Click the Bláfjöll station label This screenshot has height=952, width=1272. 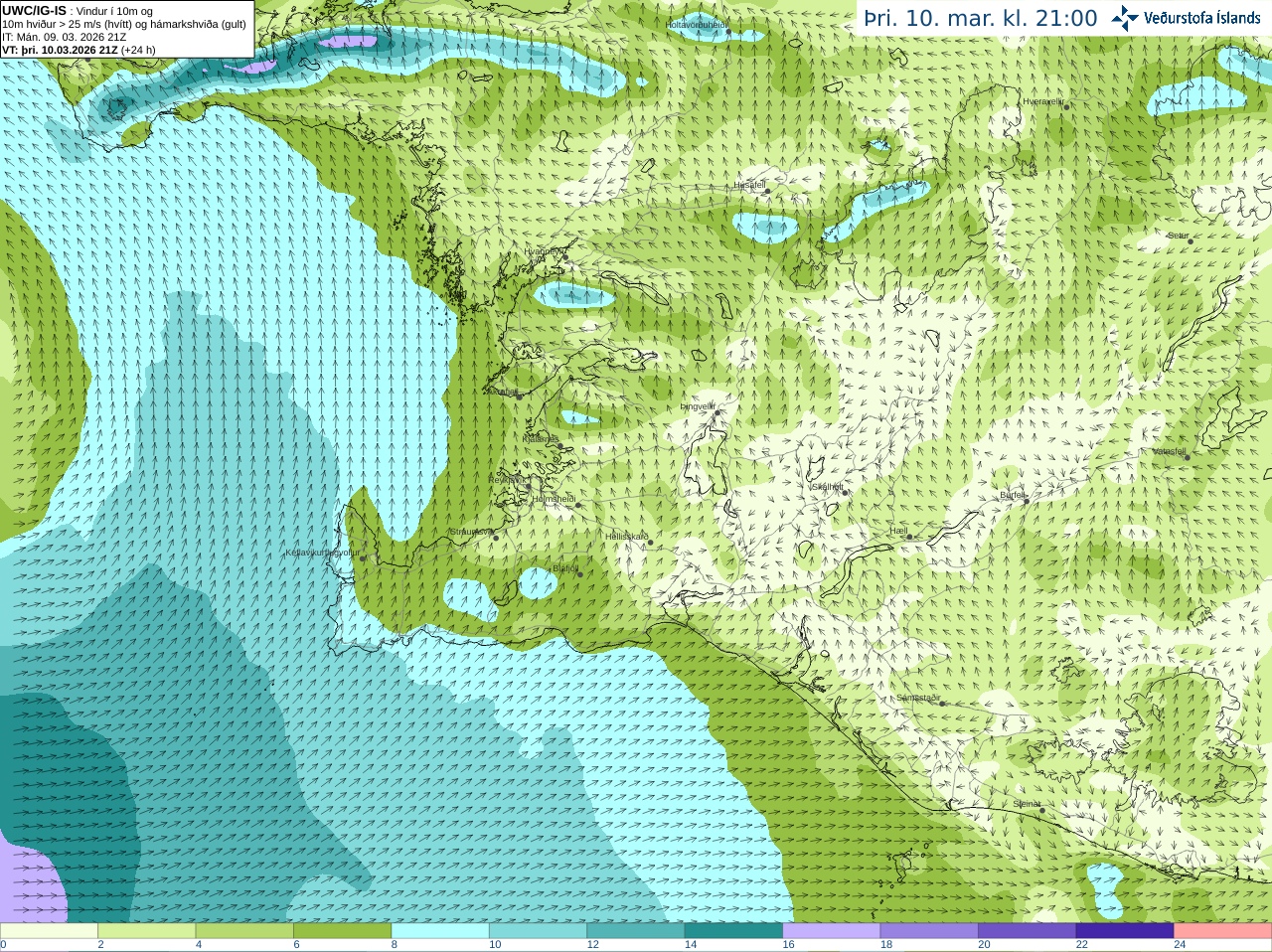pyautogui.click(x=564, y=568)
